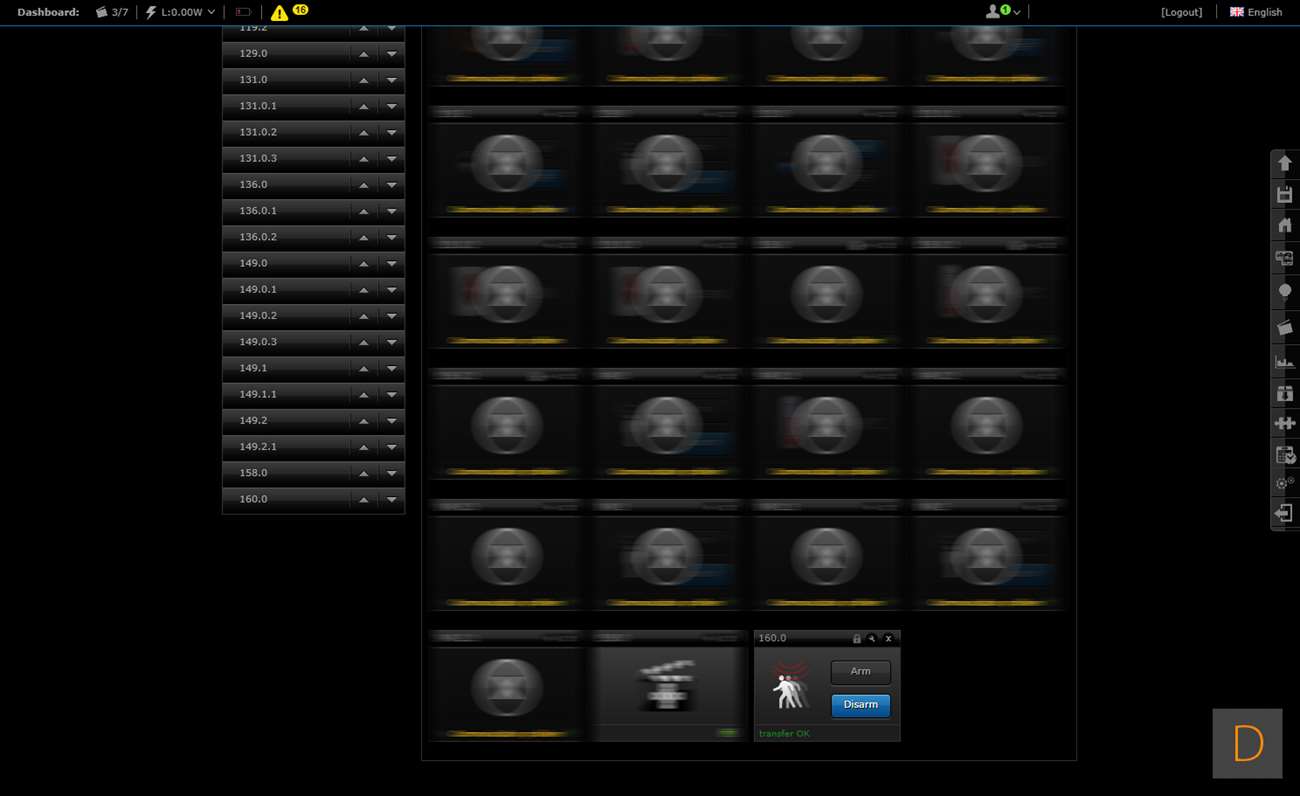
Task: Click the battery icon in top bar
Action: click(x=243, y=12)
